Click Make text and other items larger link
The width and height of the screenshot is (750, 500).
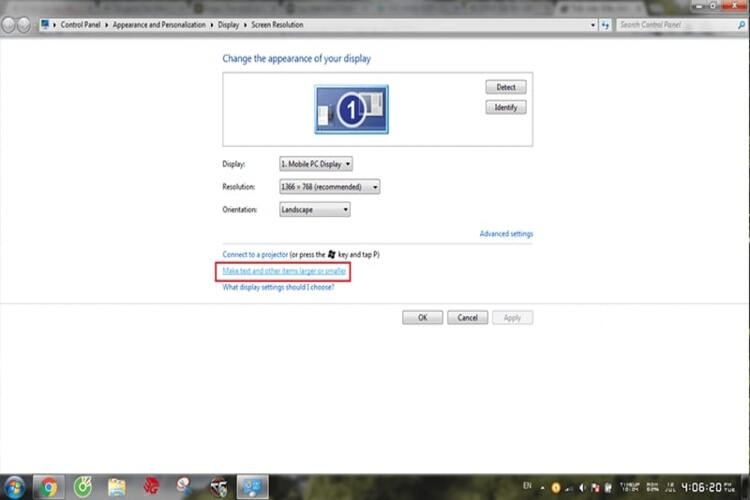pos(284,271)
